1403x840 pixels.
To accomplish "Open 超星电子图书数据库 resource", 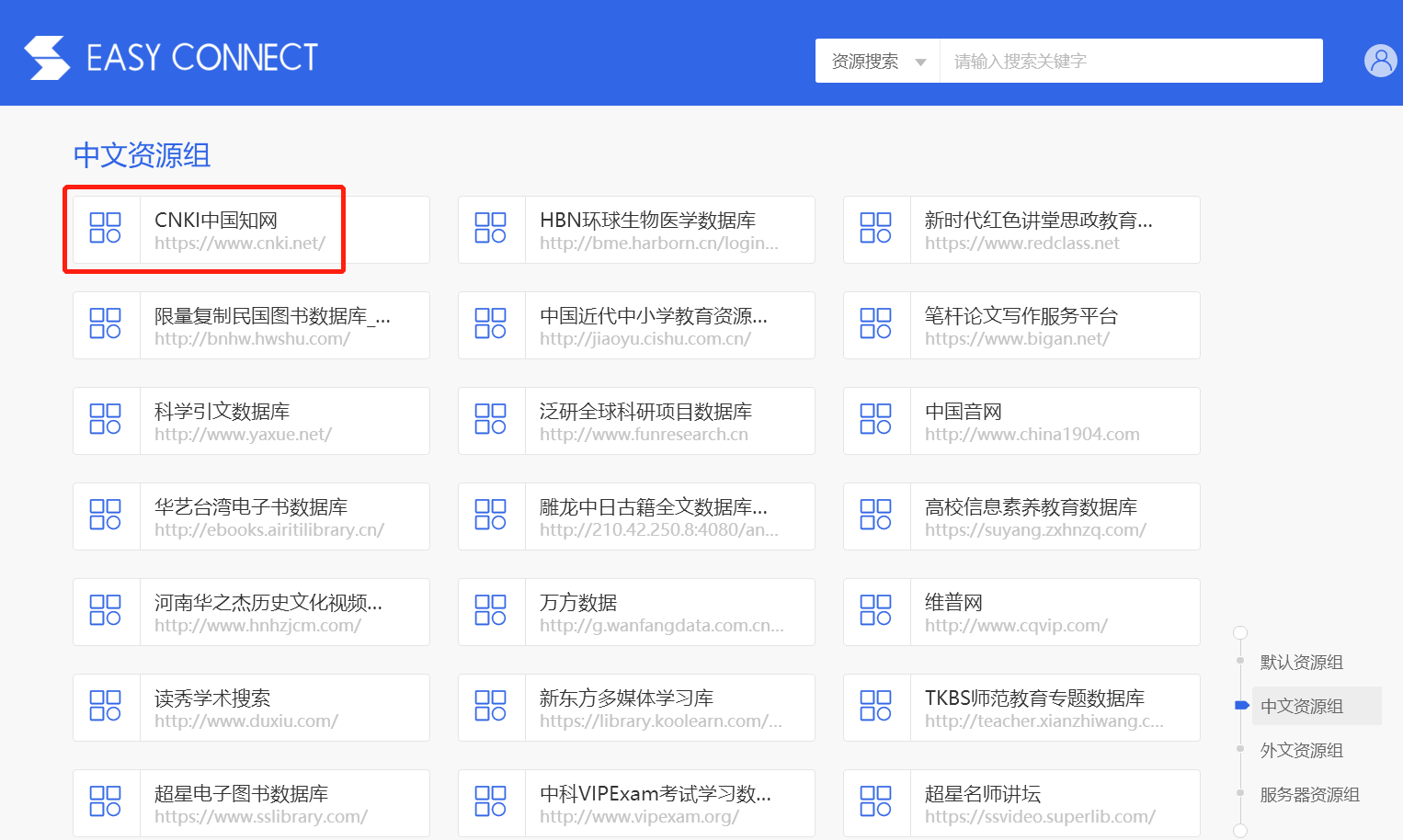I will (241, 794).
